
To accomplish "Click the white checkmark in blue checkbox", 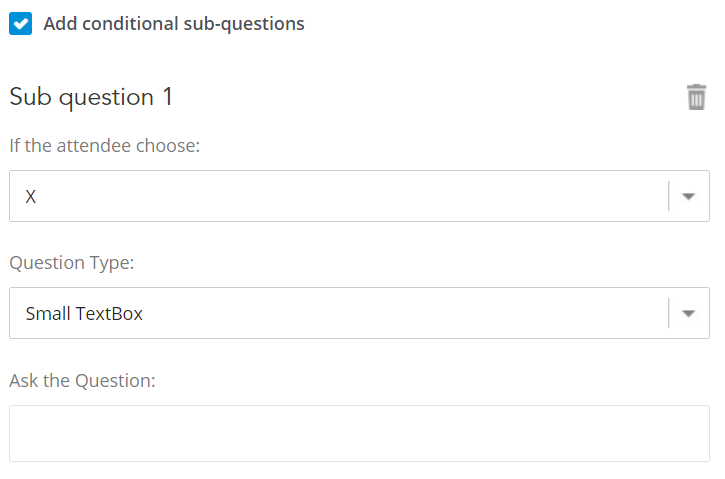I will point(21,24).
